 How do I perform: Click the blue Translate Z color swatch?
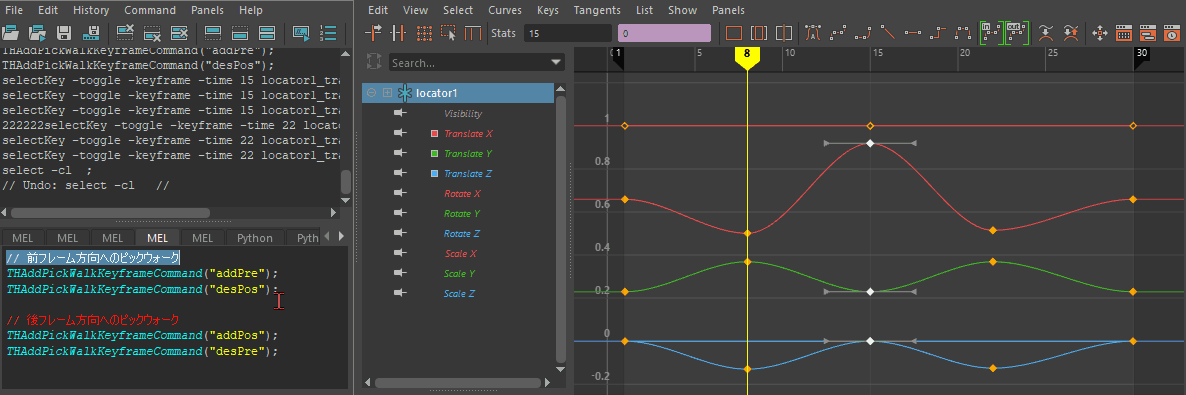click(434, 174)
